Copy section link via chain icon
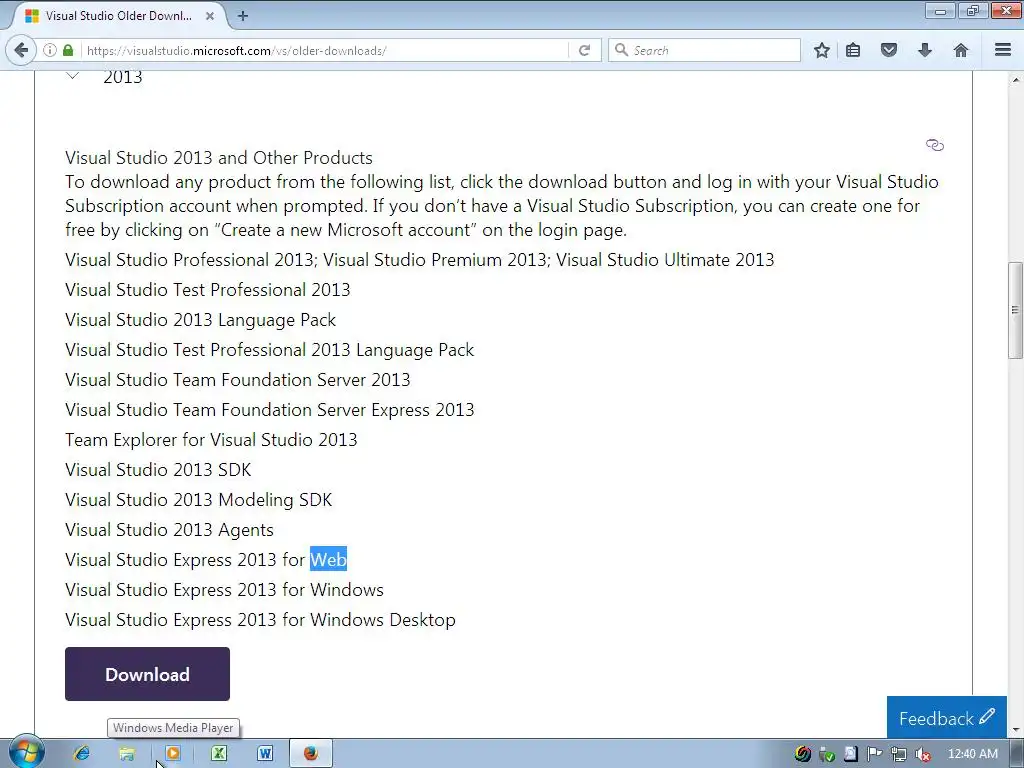Viewport: 1024px width, 768px height. click(x=935, y=145)
